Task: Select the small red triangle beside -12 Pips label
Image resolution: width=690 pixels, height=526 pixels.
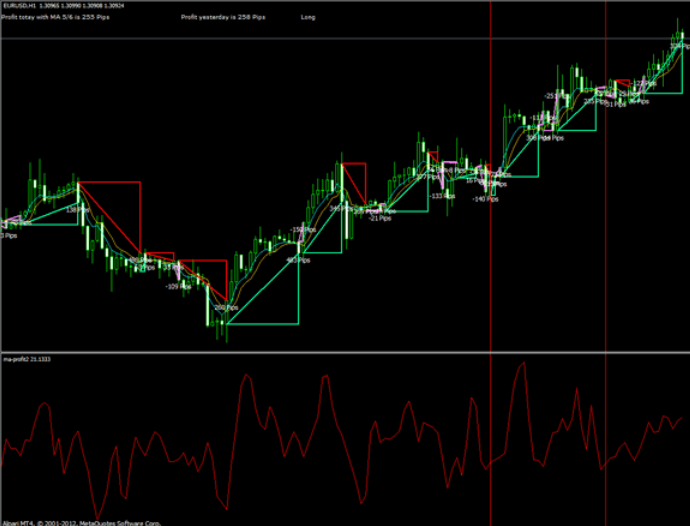Action: coord(624,82)
